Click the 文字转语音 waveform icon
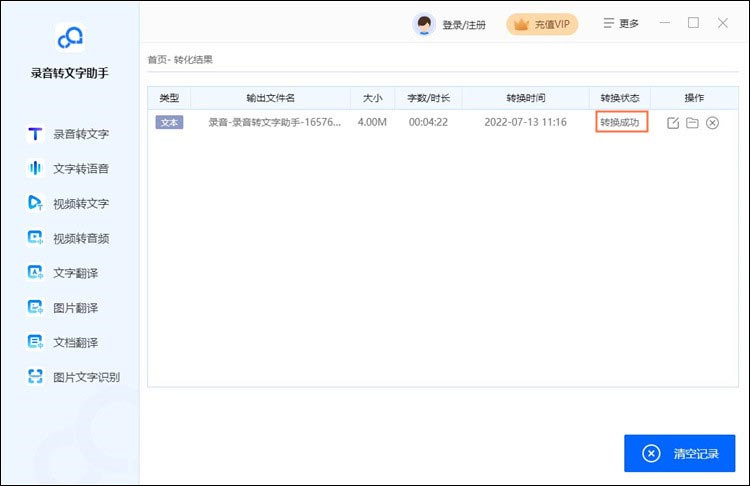The height and width of the screenshot is (486, 750). coord(35,168)
